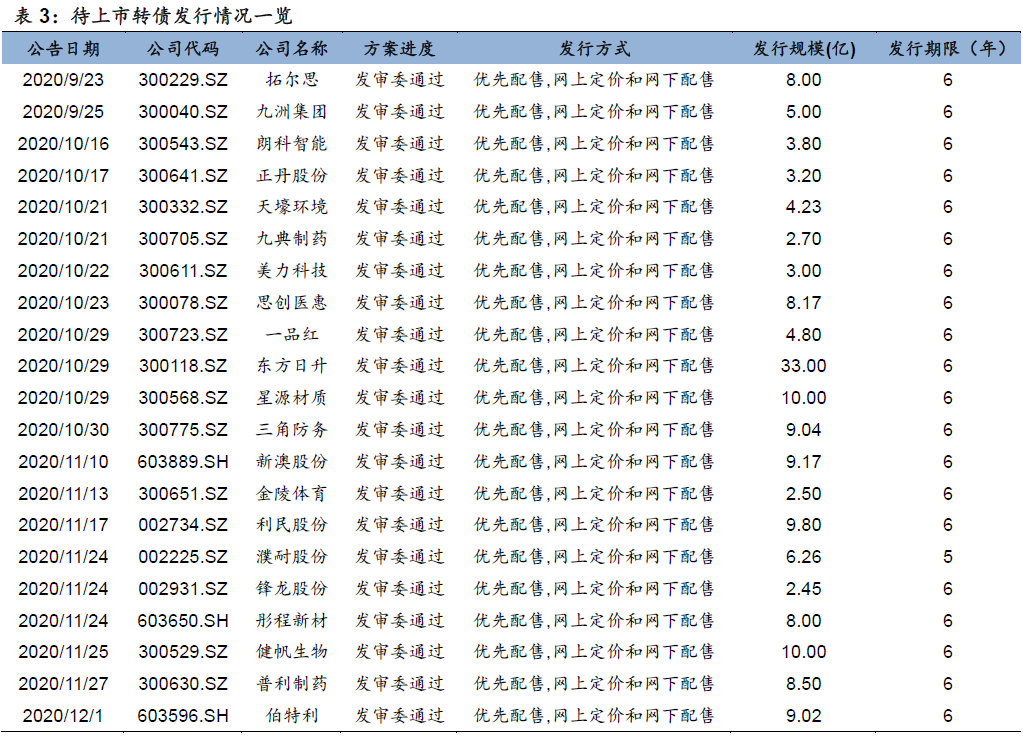Click the 公司代码 column header
This screenshot has width=1023, height=737.
(183, 49)
